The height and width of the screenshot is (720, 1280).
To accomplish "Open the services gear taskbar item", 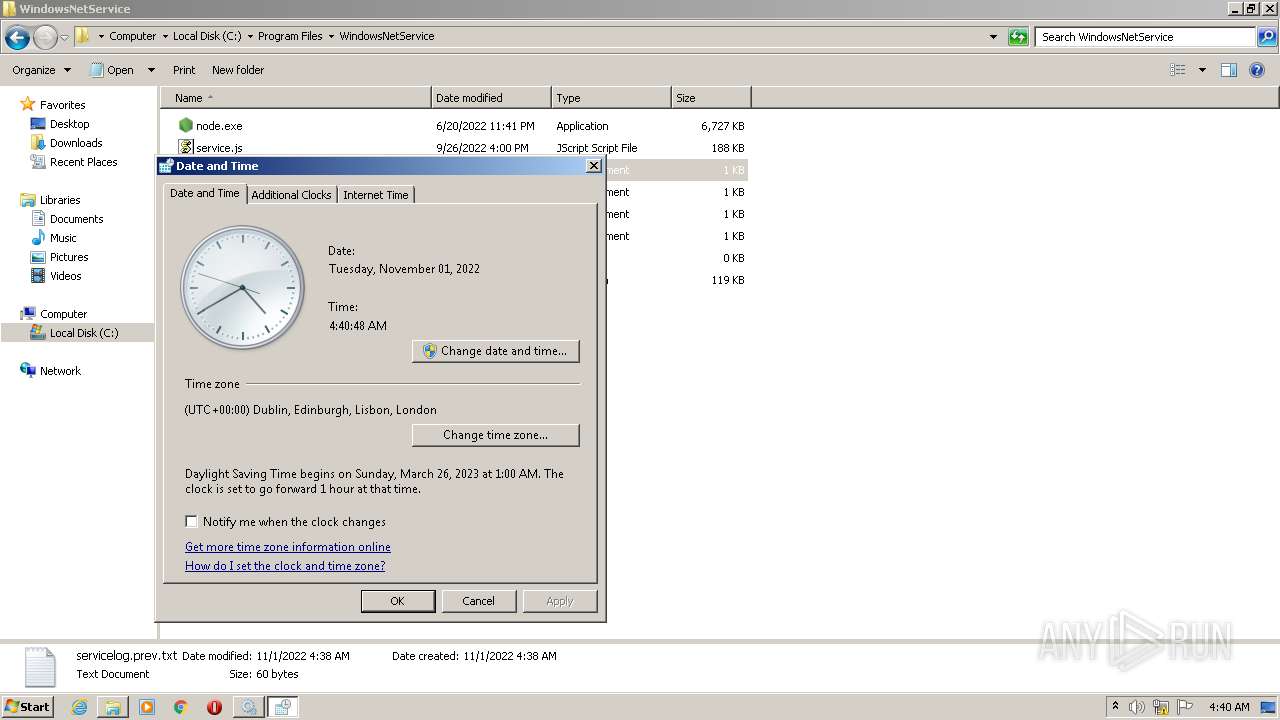I will [x=248, y=707].
